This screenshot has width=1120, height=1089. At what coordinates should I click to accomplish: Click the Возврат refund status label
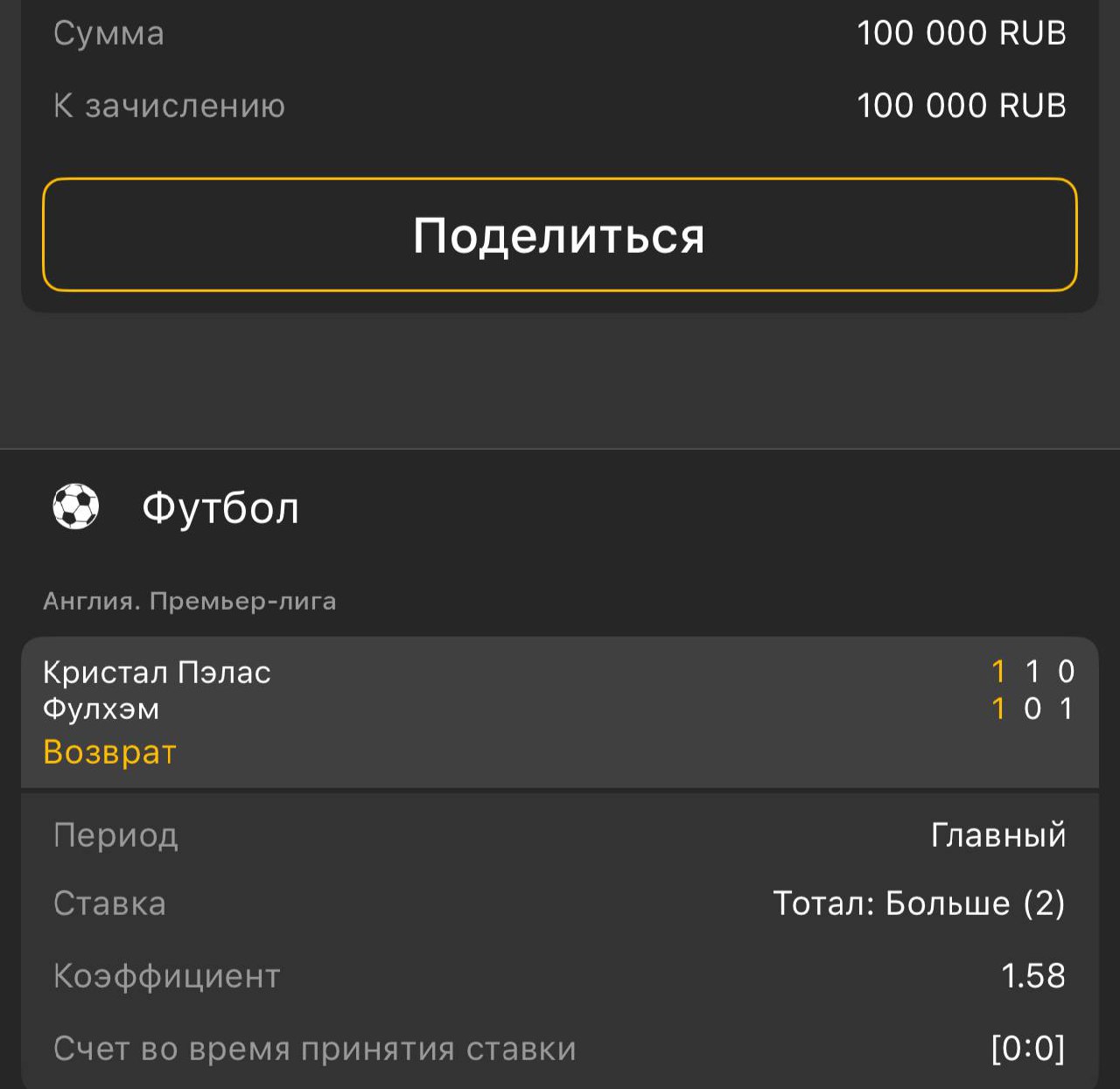tap(110, 752)
